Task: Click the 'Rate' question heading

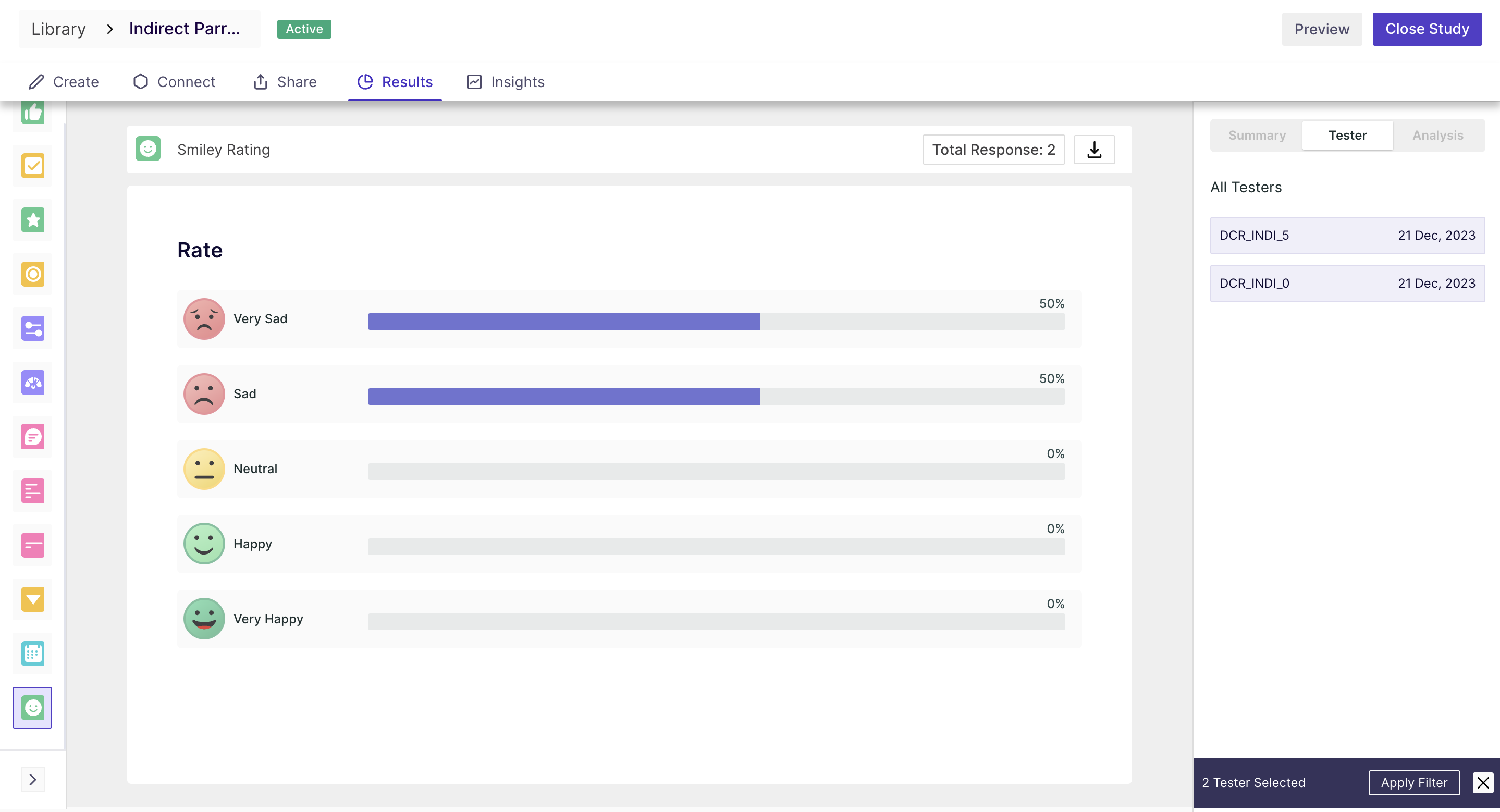Action: 200,250
